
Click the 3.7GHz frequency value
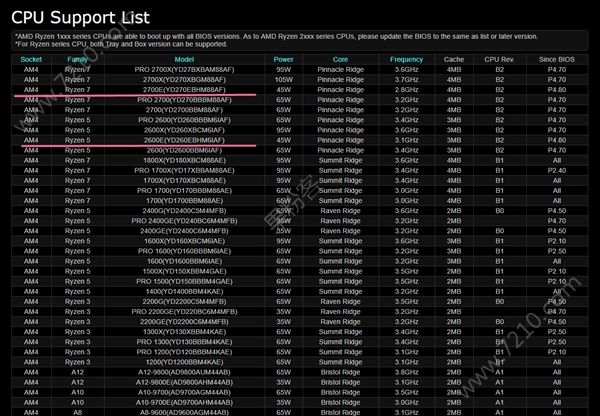pyautogui.click(x=406, y=80)
